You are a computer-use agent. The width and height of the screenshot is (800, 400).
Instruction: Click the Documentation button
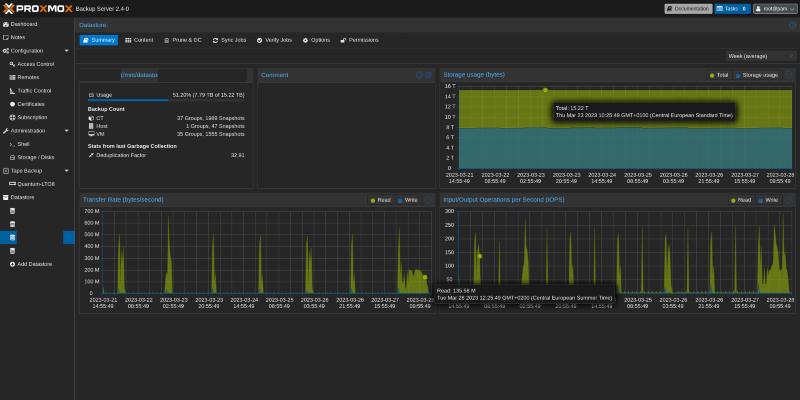click(x=688, y=8)
